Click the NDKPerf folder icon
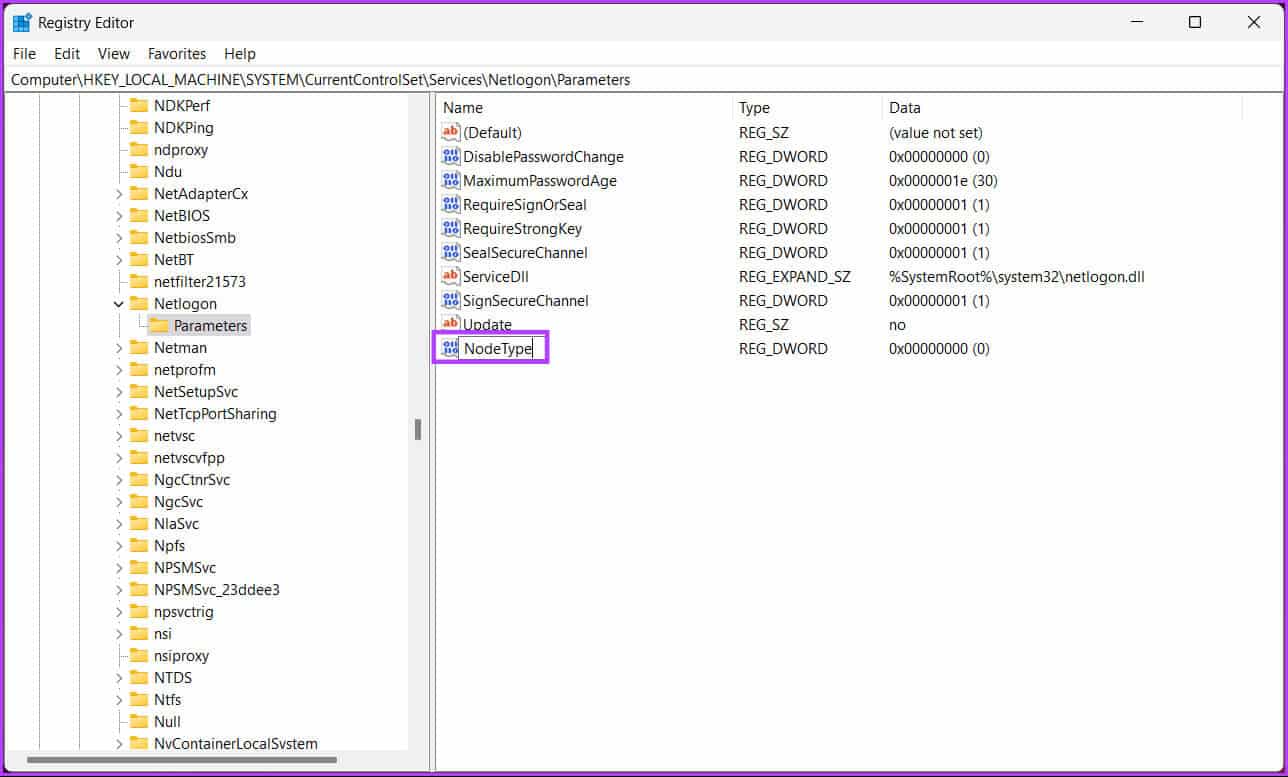Screen dimensions: 1288x777 click(x=139, y=105)
